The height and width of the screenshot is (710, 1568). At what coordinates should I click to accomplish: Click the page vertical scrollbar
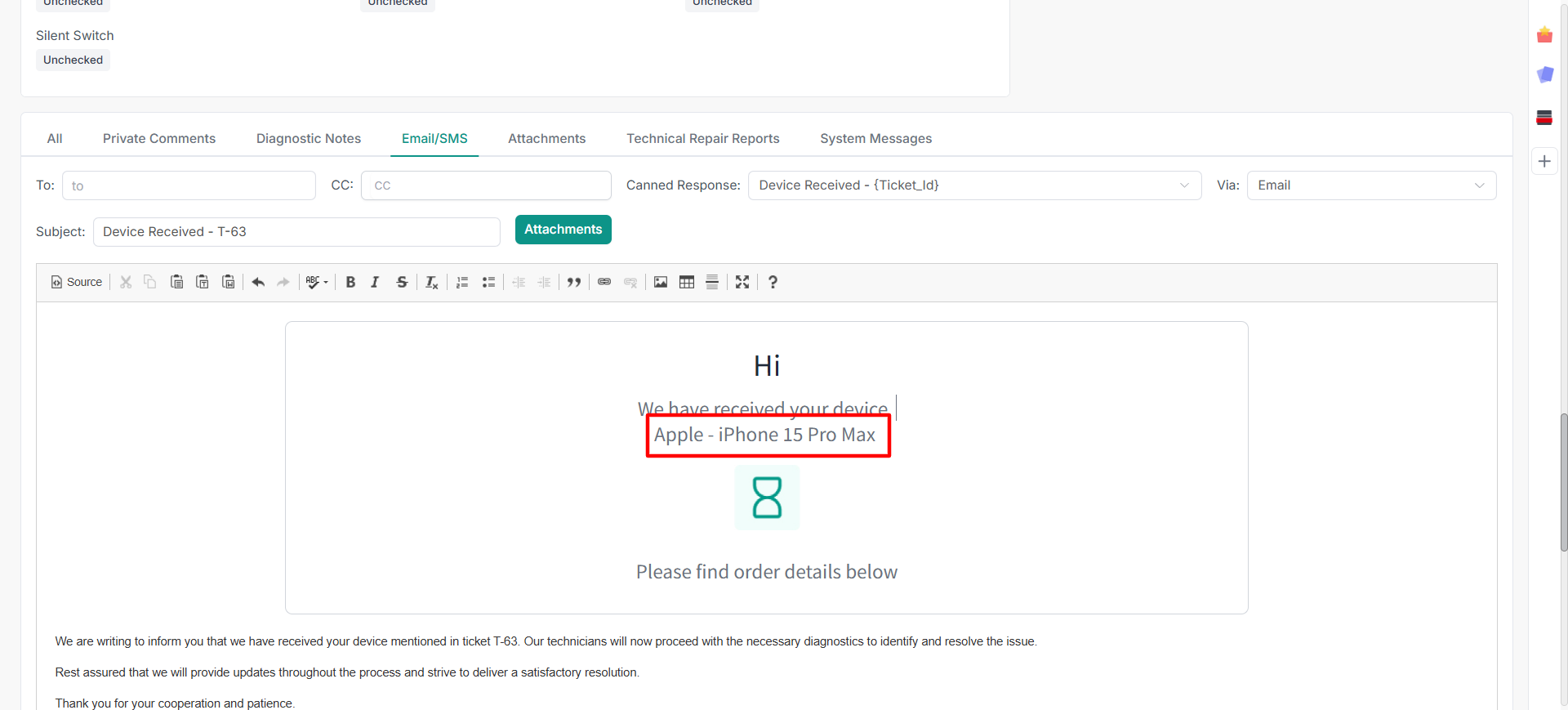click(x=1563, y=482)
